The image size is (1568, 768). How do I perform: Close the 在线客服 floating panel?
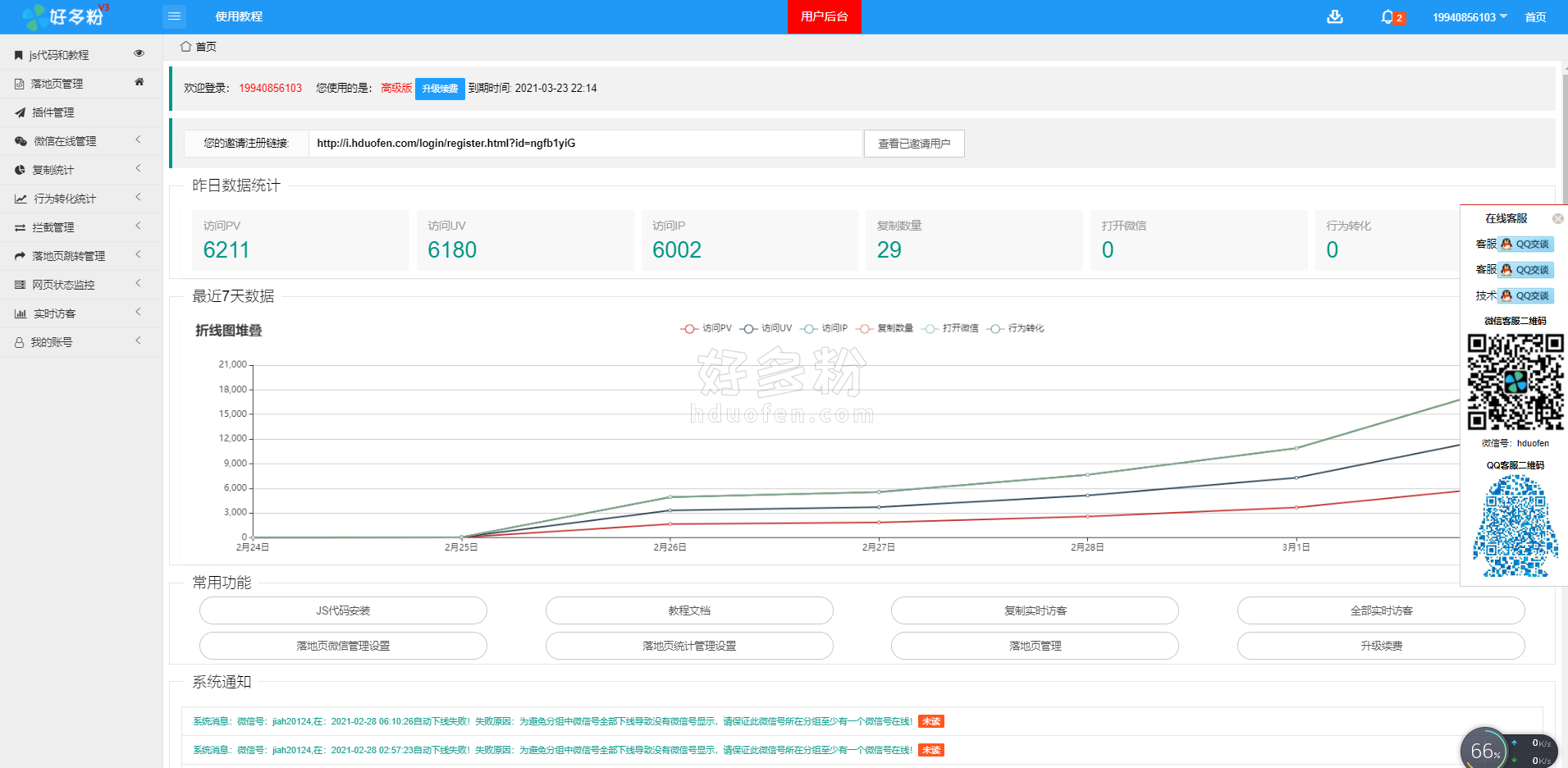point(1557,218)
